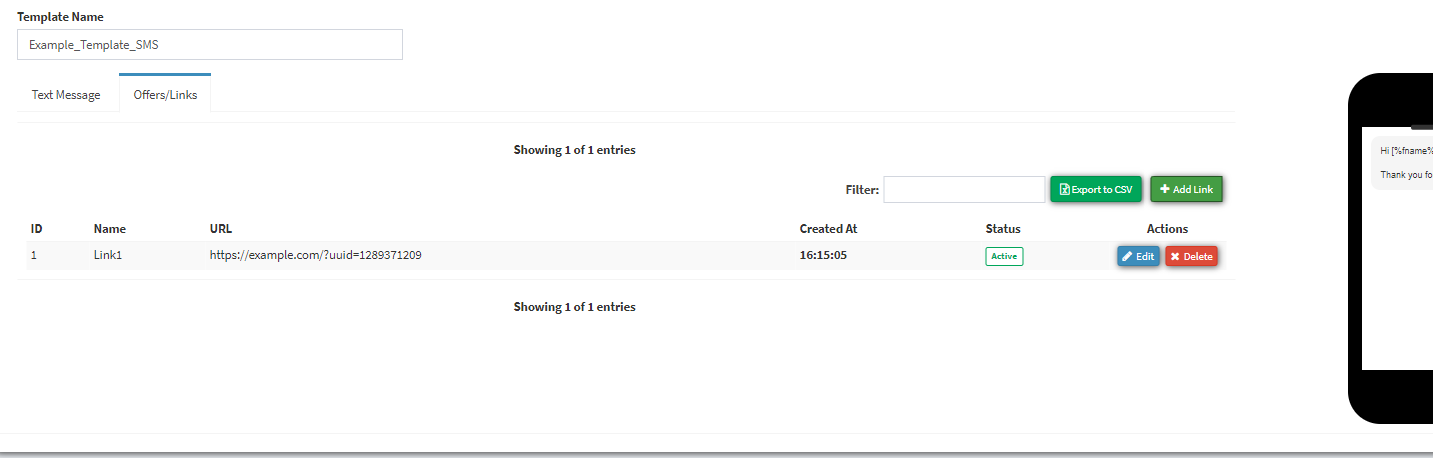Click the Actions column header
This screenshot has height=458, width=1433.
tap(1167, 229)
